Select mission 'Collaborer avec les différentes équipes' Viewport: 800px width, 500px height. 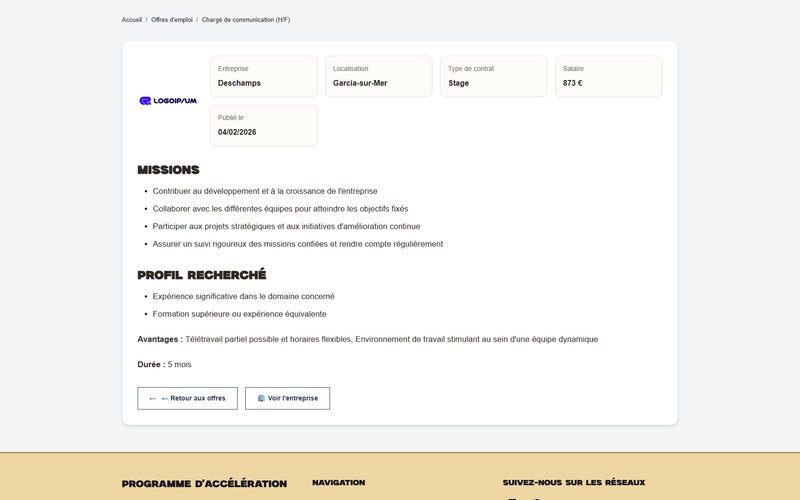[280, 209]
